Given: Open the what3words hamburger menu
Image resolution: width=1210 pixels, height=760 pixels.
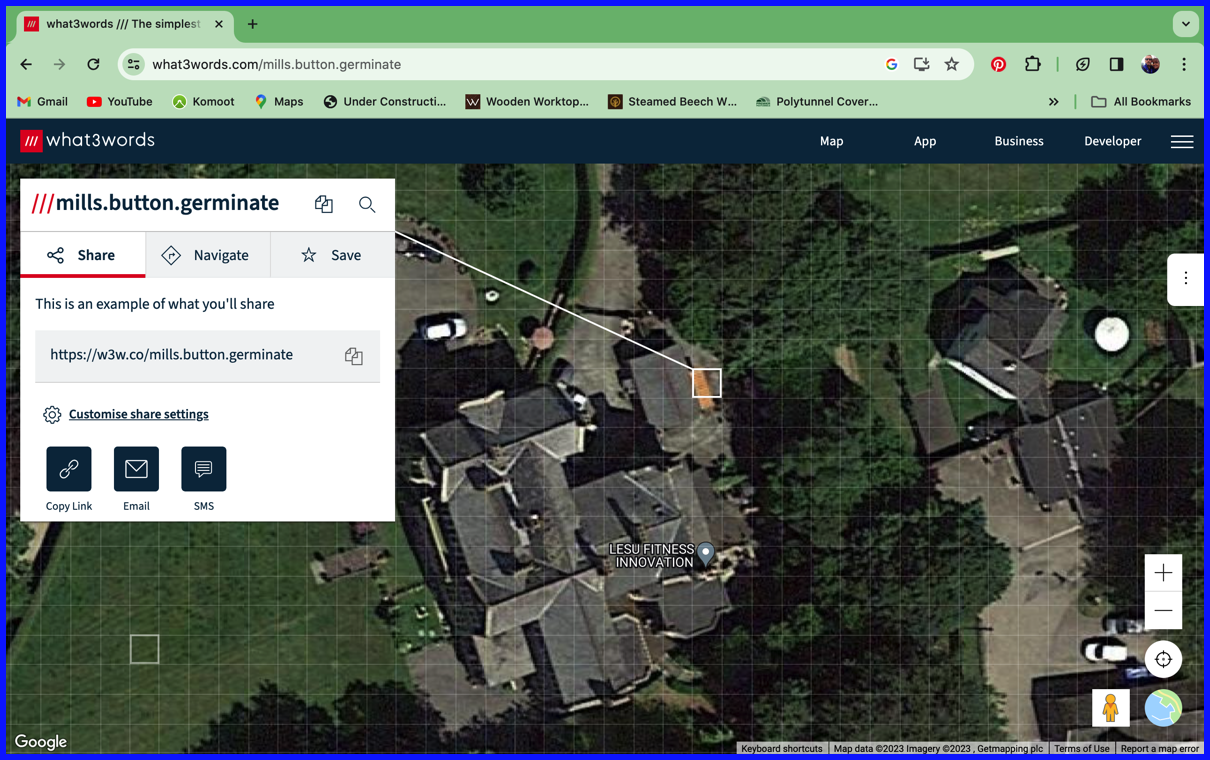Looking at the screenshot, I should pyautogui.click(x=1182, y=142).
